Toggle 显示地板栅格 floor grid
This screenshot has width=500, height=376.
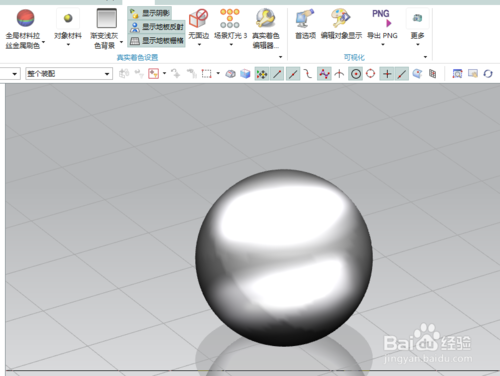coord(157,41)
